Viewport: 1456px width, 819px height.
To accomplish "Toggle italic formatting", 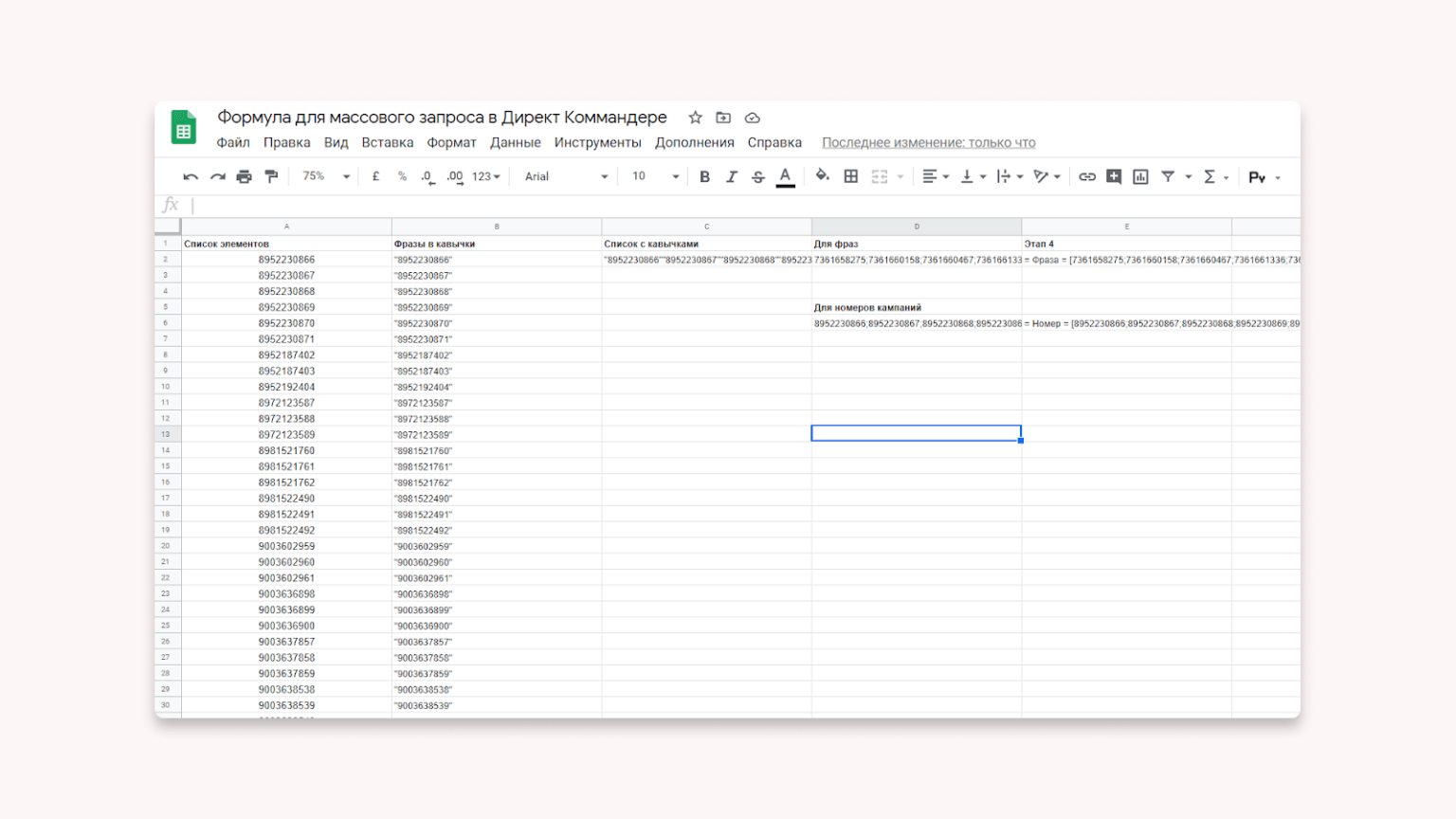I will (x=731, y=176).
